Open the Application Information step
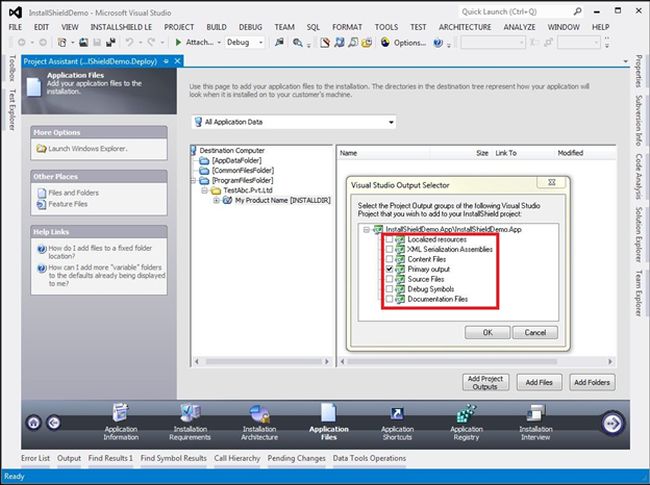Image resolution: width=650 pixels, height=485 pixels. (x=121, y=422)
